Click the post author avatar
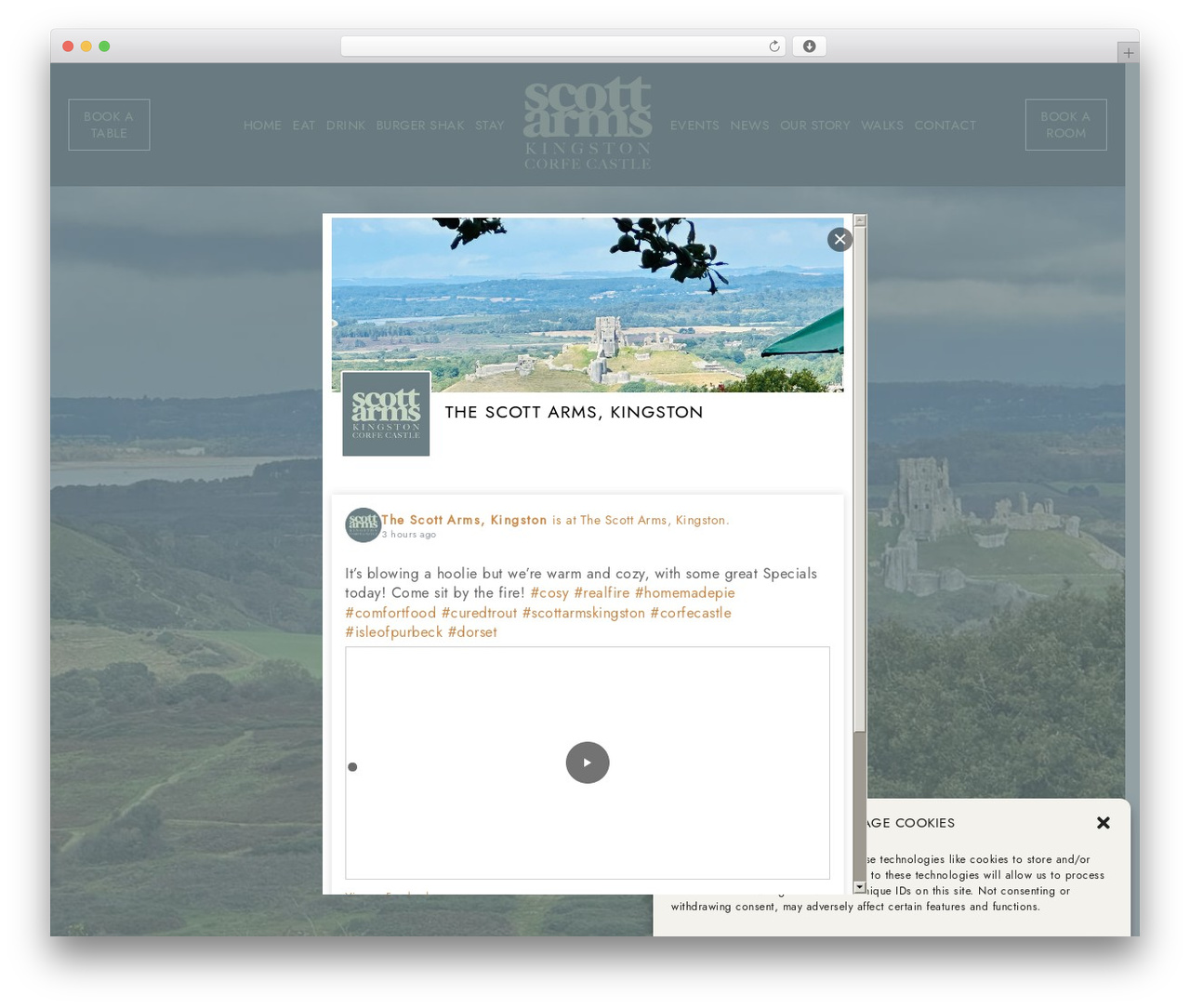The width and height of the screenshot is (1190, 1008). [x=363, y=524]
